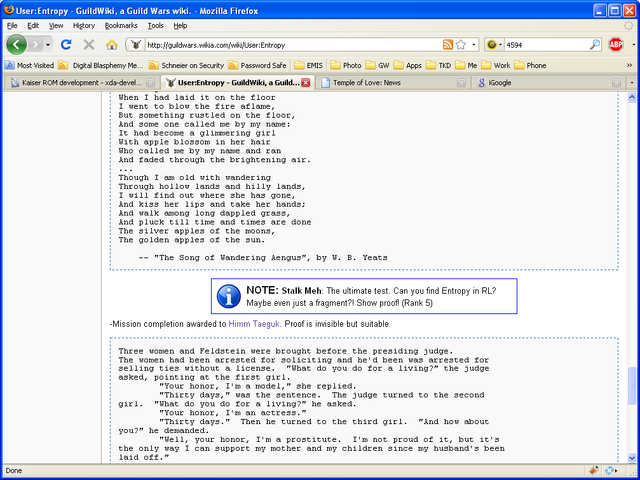The image size is (640, 480).
Task: Click 'The golden apples of the sun.' line
Action: pos(191,240)
